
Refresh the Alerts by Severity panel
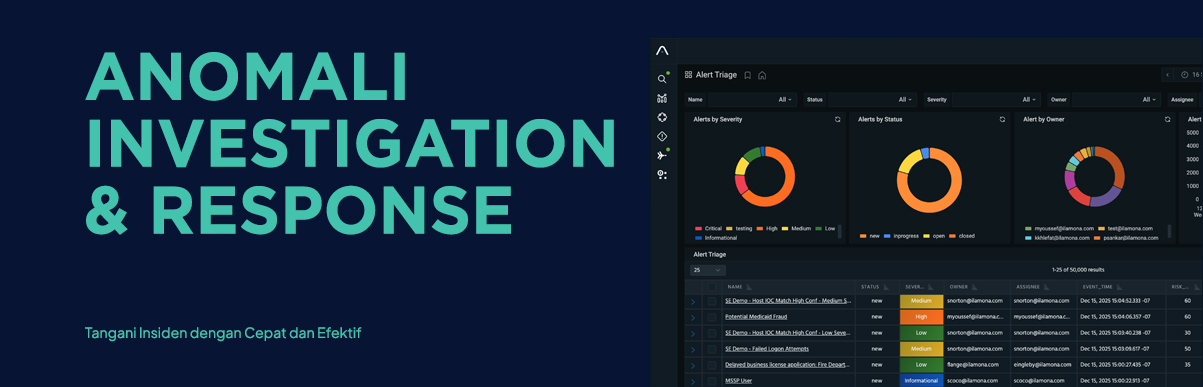[837, 119]
